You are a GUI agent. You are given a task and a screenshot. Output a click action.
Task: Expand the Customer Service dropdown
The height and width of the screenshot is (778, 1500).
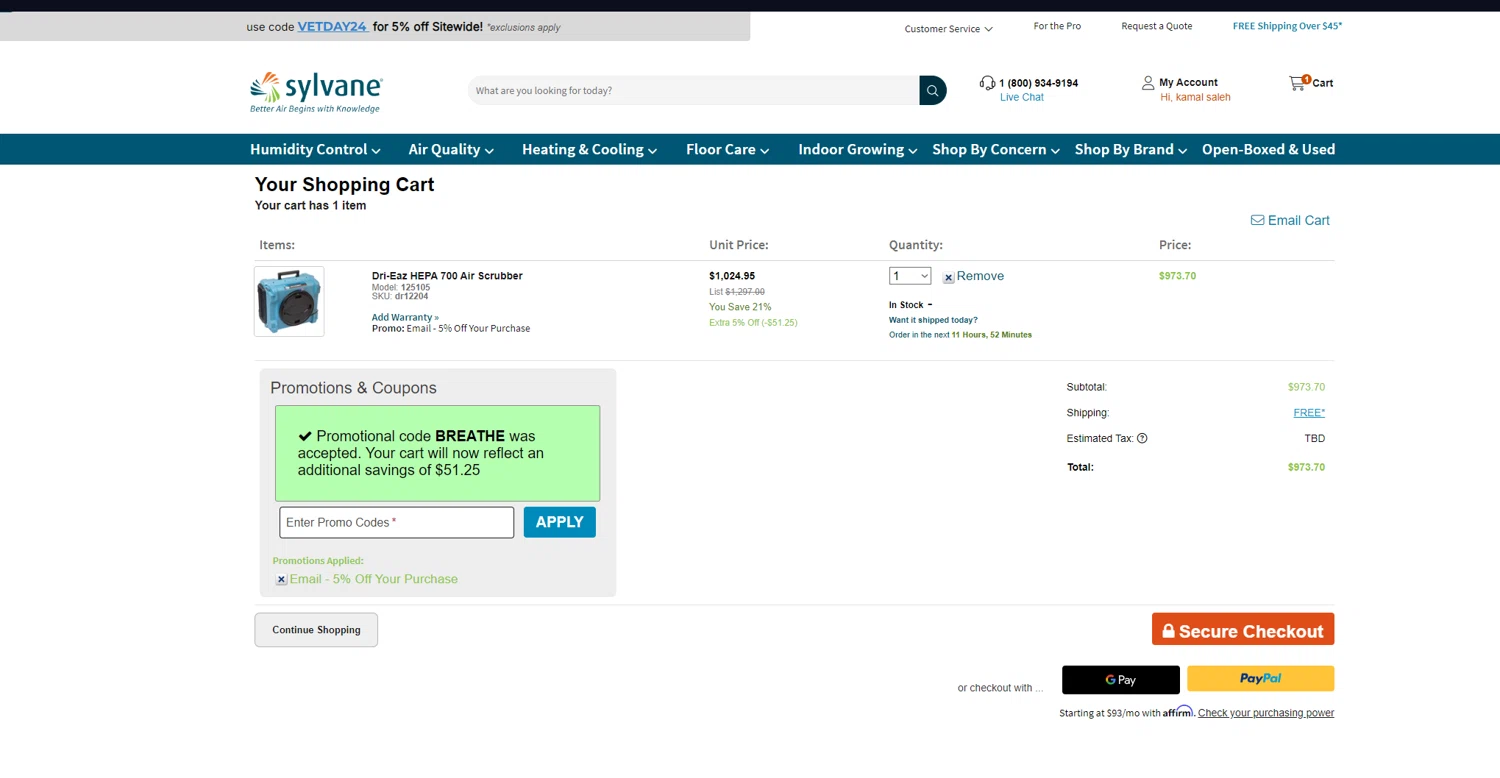pyautogui.click(x=948, y=29)
